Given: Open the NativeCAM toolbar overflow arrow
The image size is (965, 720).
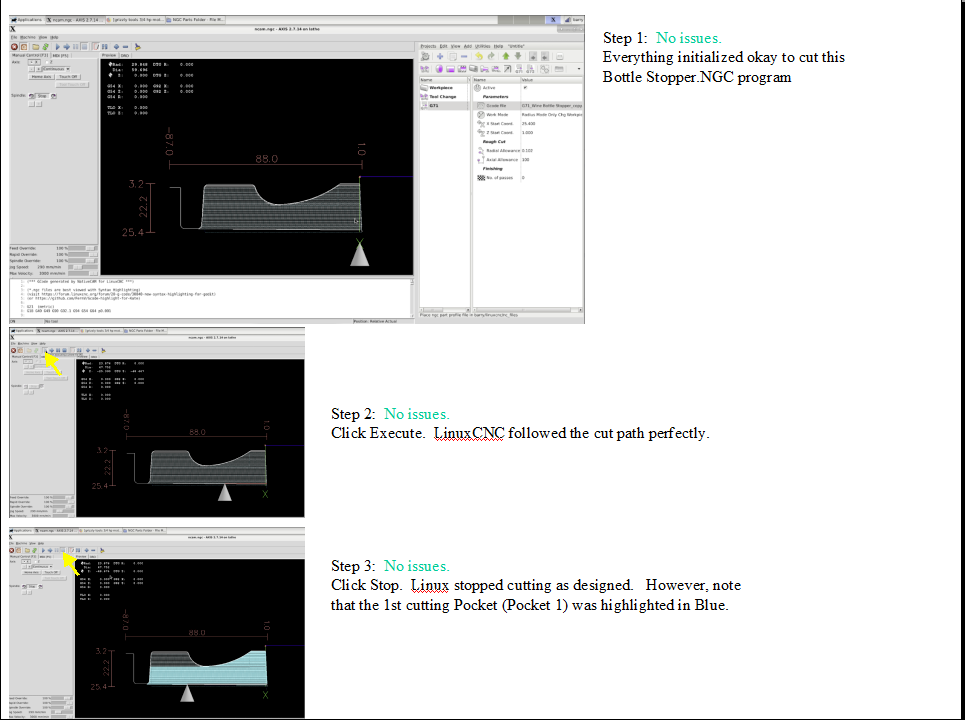Looking at the screenshot, I should (x=579, y=69).
